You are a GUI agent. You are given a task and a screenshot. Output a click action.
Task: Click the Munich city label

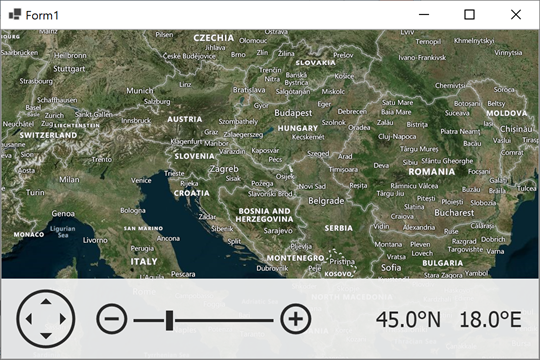pyautogui.click(x=139, y=91)
